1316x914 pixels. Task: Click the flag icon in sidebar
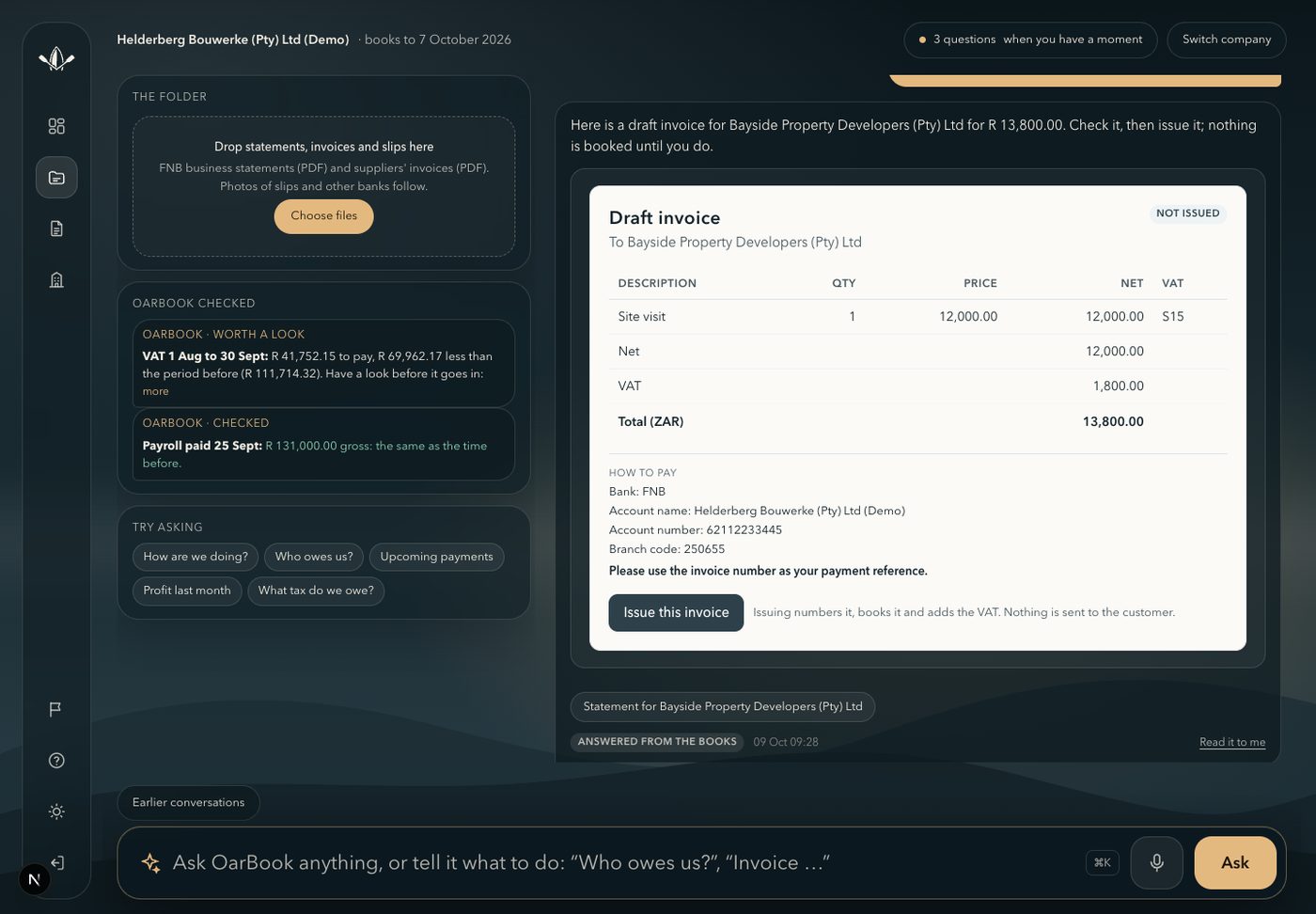[56, 709]
